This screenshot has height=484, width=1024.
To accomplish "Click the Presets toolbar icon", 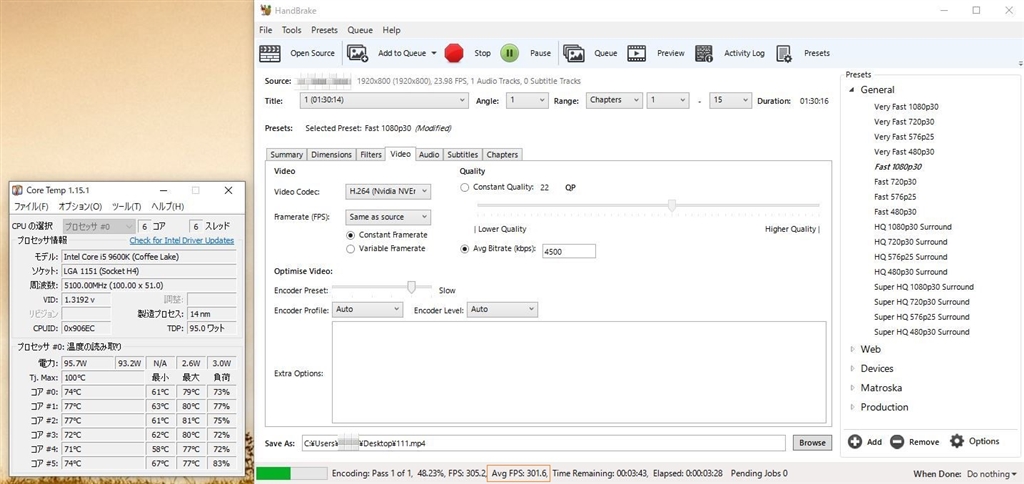I will click(784, 54).
